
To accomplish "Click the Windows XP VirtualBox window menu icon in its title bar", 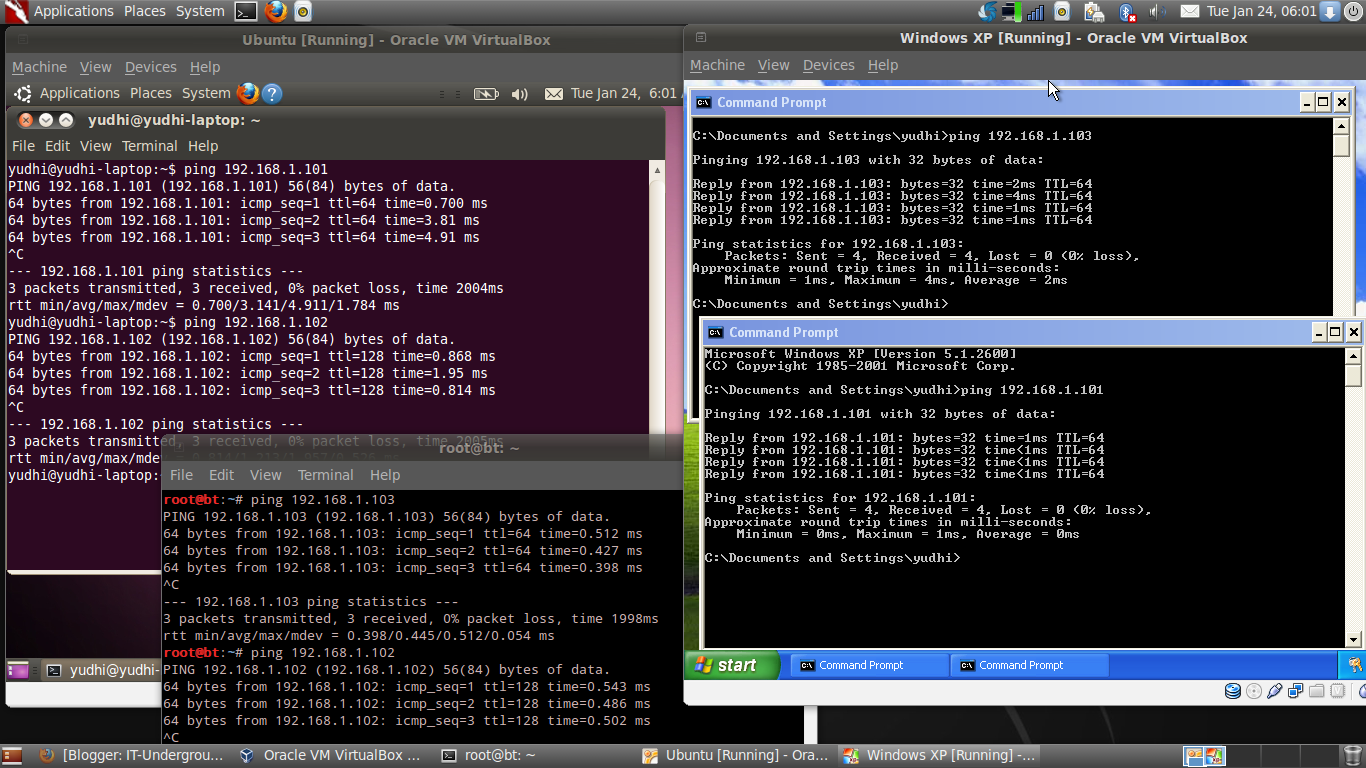I will coord(701,38).
